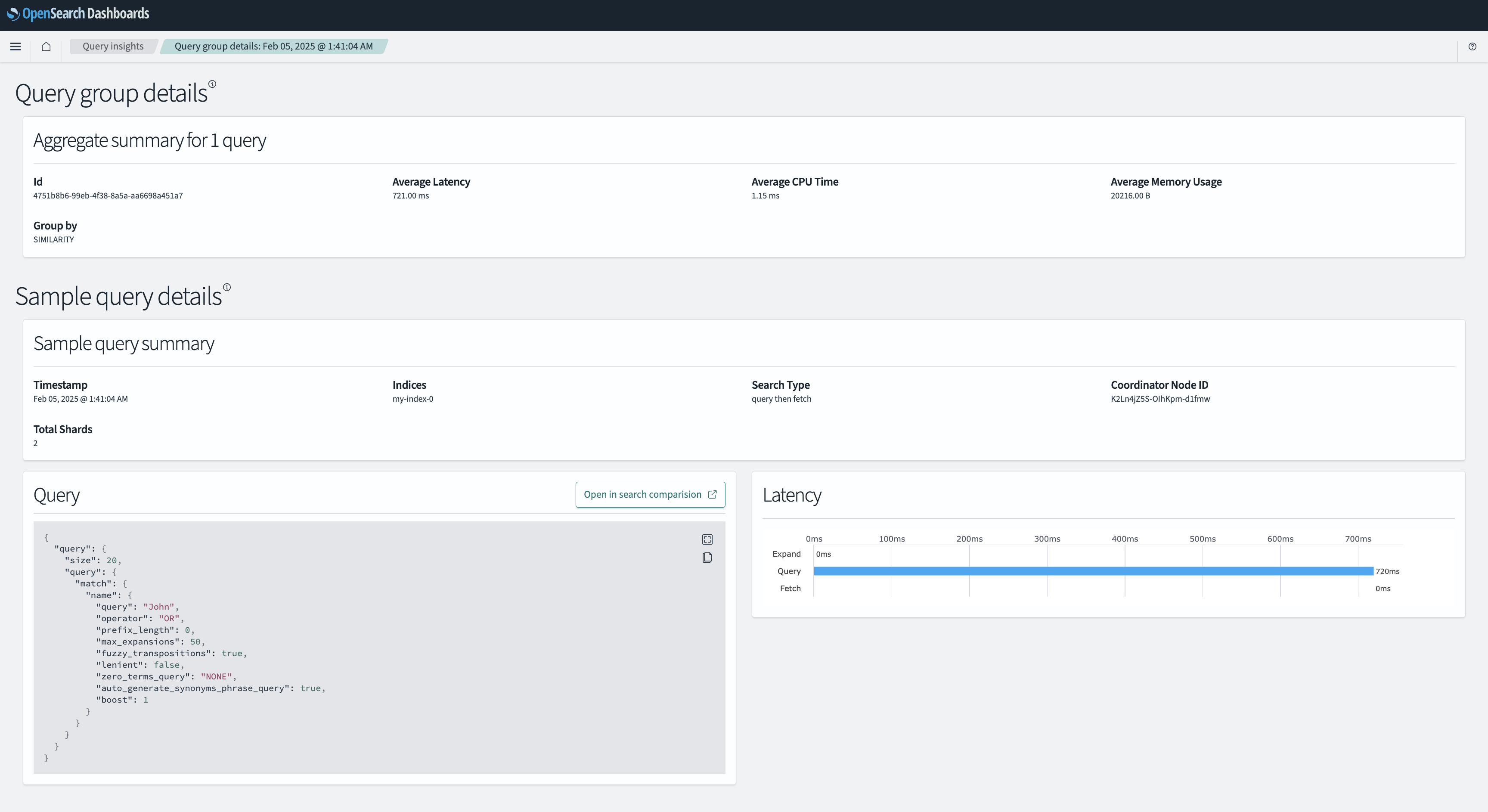
Task: Open help via the question mark icon
Action: pyautogui.click(x=1472, y=46)
